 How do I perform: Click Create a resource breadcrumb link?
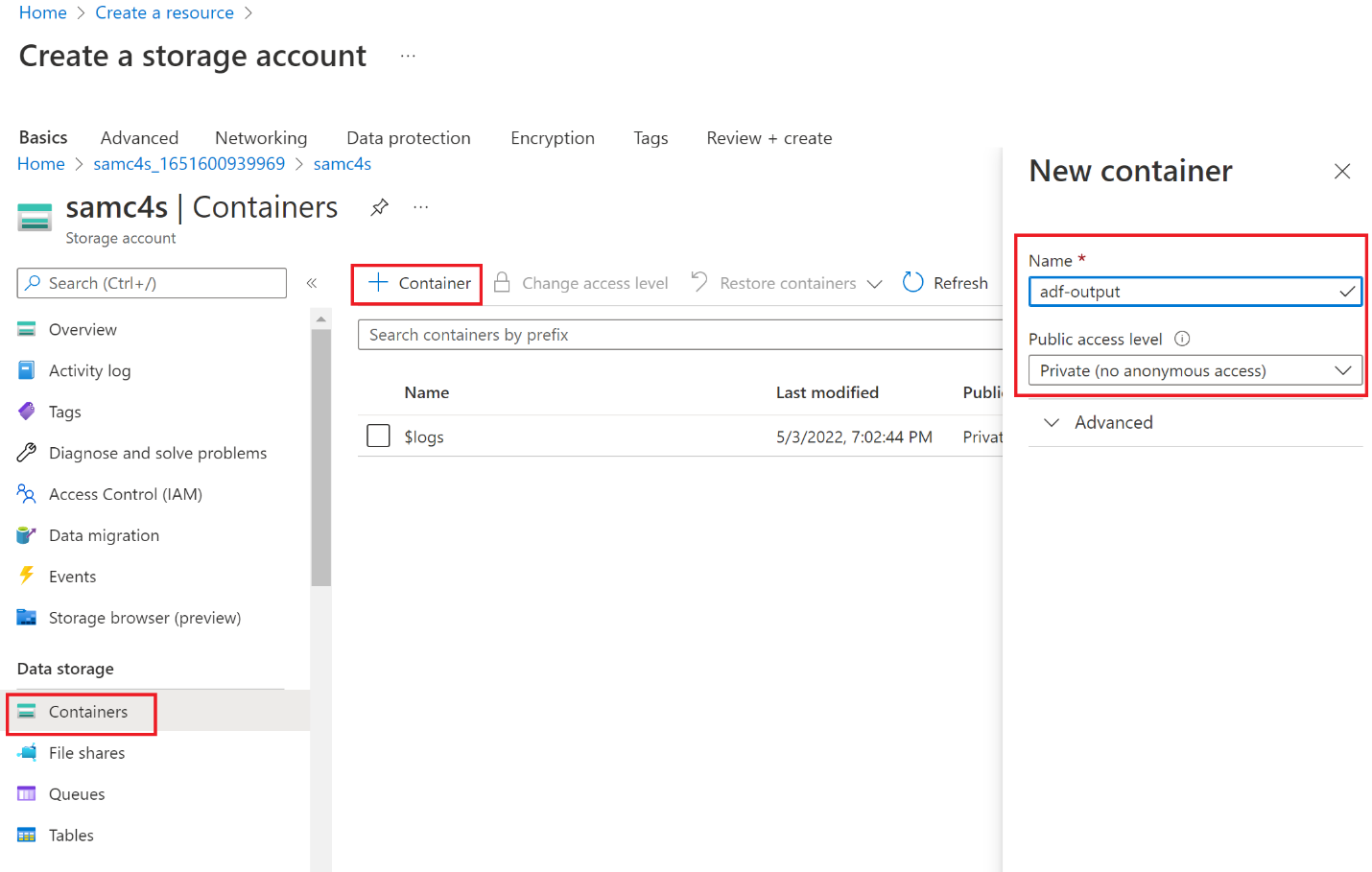(x=164, y=12)
